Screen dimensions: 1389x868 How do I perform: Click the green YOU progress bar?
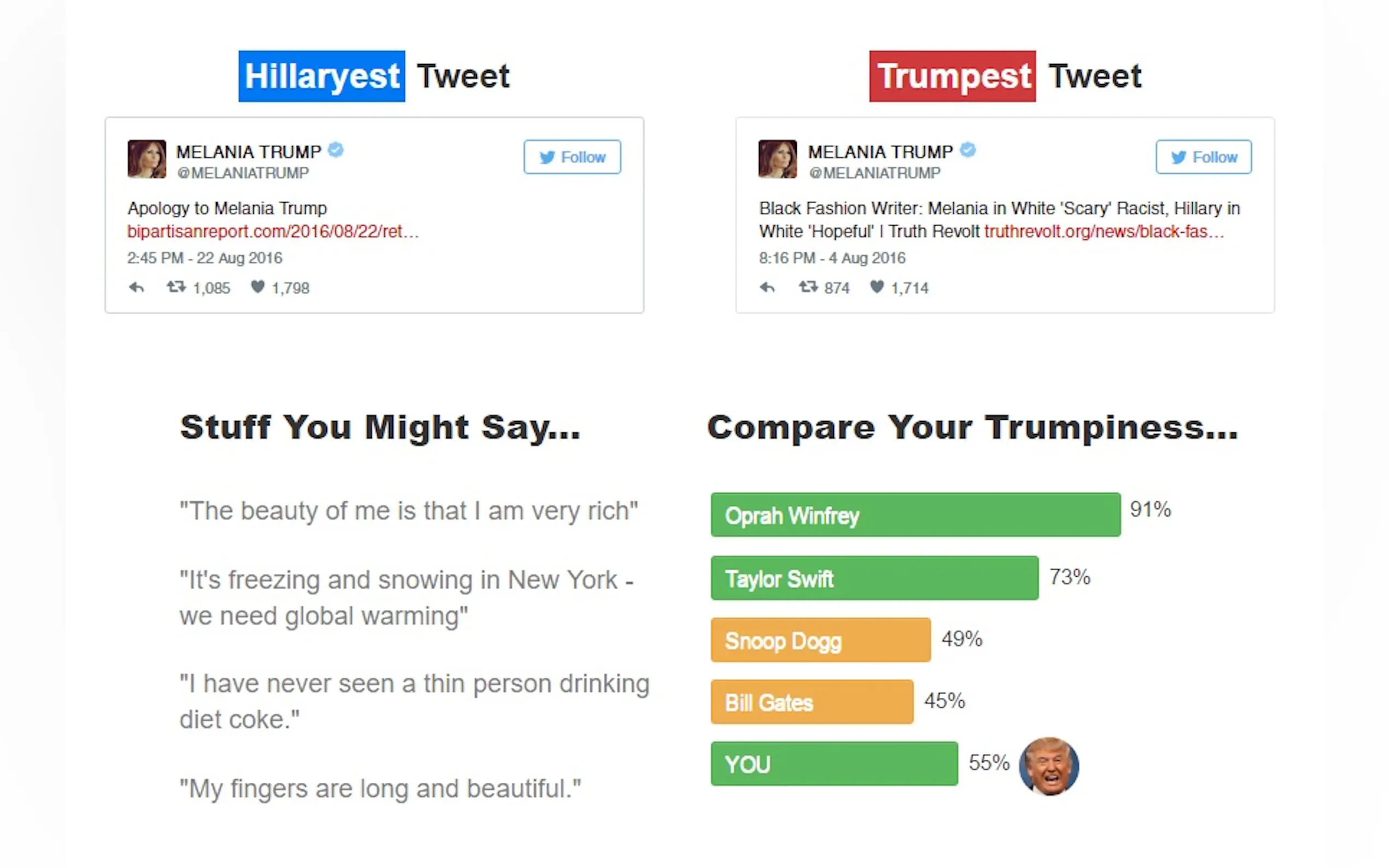tap(834, 764)
